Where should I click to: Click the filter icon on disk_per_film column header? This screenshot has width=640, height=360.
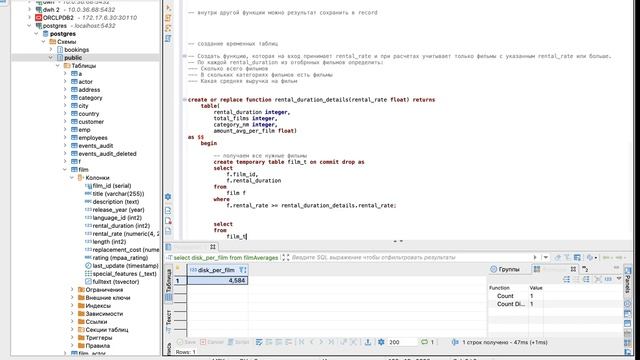click(x=242, y=270)
